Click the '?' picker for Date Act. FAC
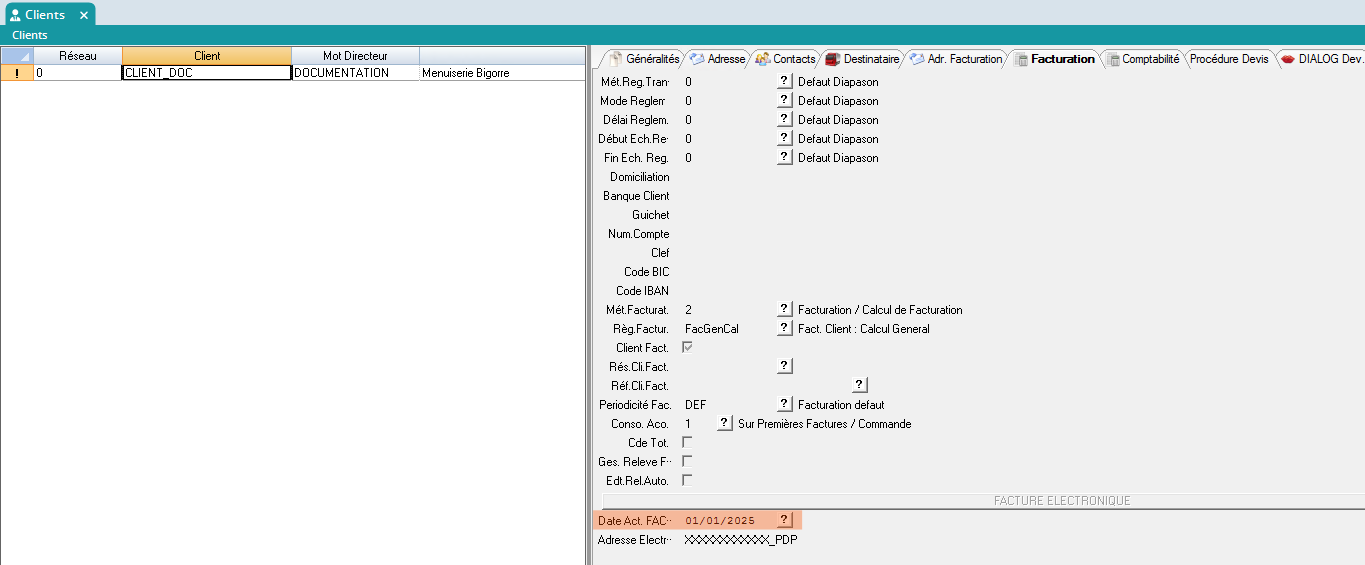1365x565 pixels. (785, 520)
